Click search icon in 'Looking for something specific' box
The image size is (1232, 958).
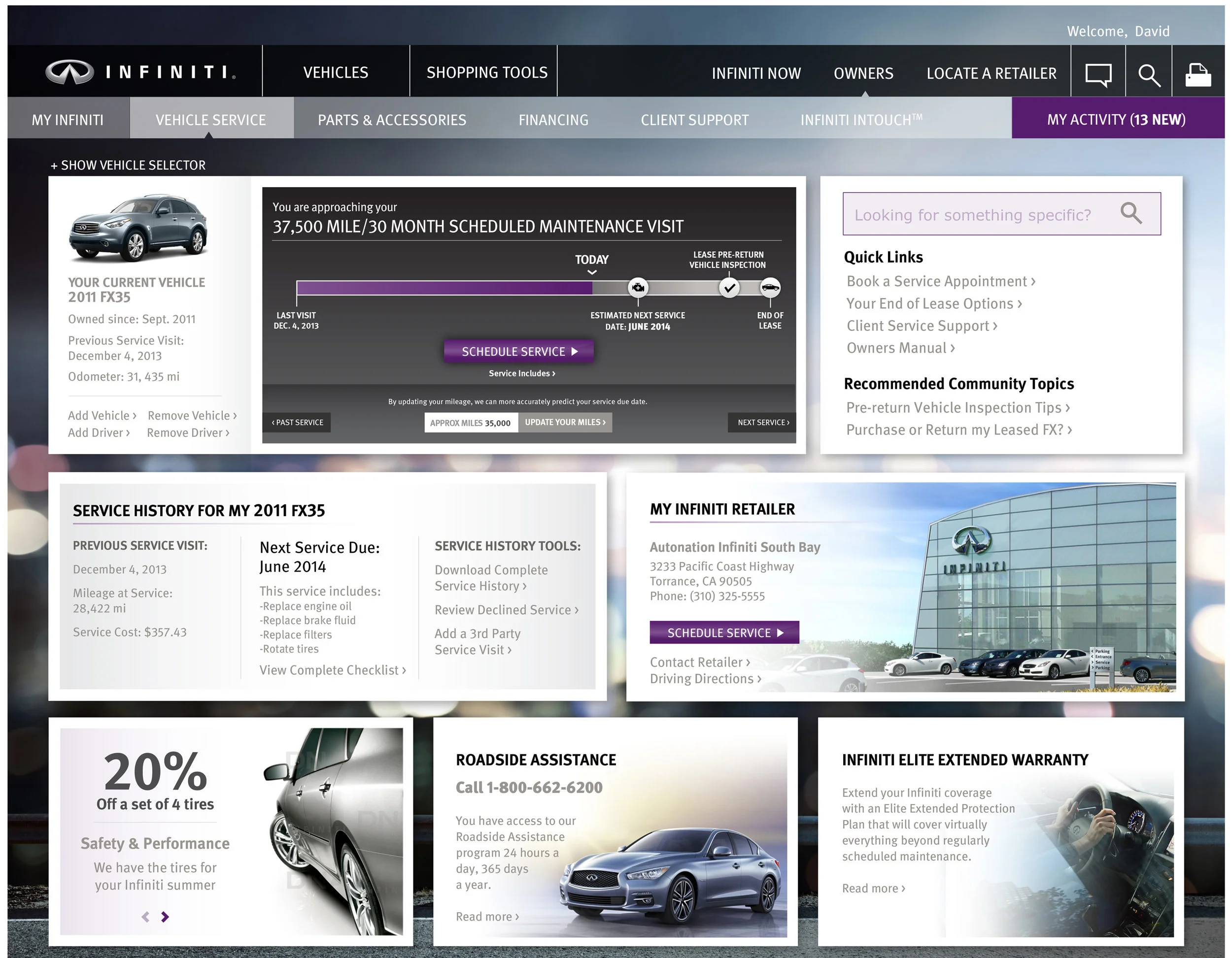1130,214
